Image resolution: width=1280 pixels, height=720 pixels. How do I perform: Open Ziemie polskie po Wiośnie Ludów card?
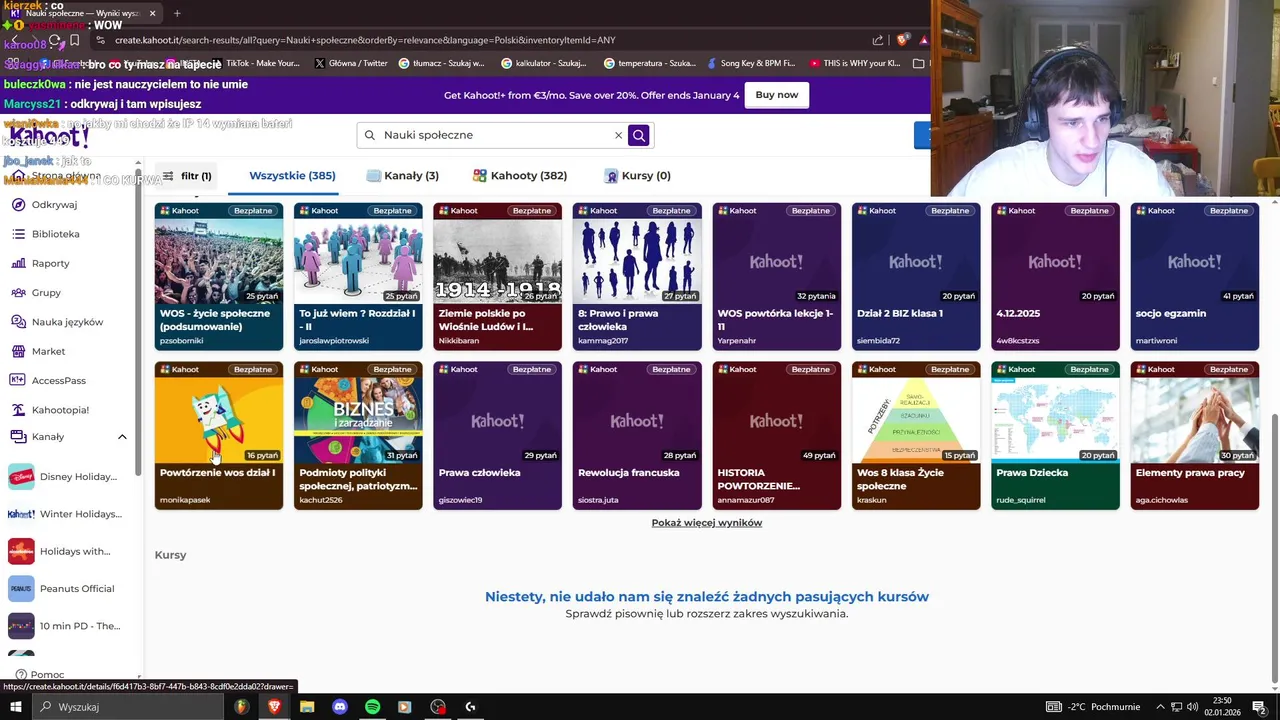coord(497,277)
